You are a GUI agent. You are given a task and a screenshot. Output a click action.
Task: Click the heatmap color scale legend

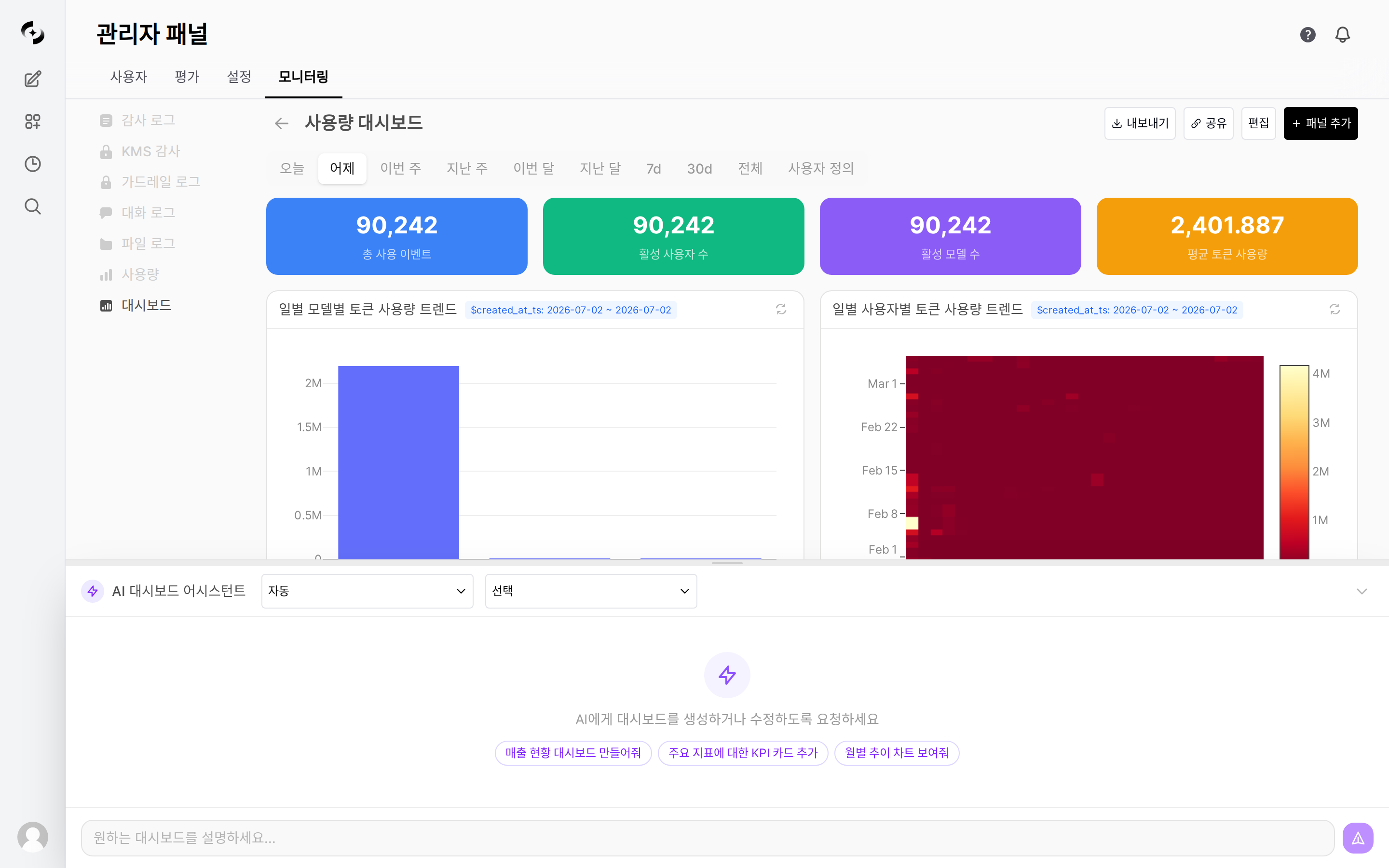point(1294,461)
